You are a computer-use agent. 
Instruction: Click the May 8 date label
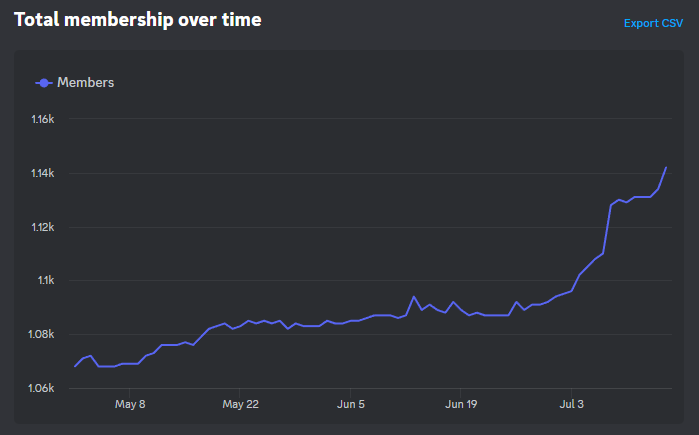pos(130,405)
